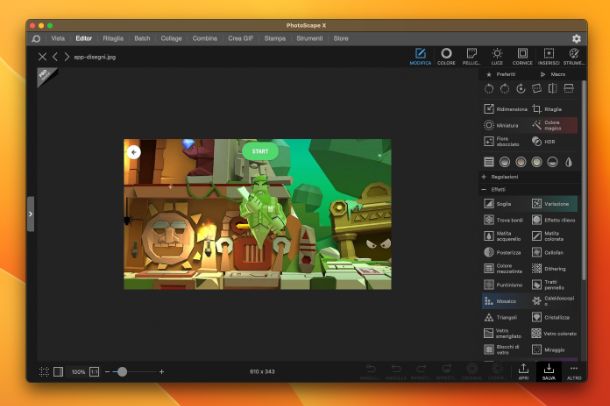The height and width of the screenshot is (406, 610).
Task: Open the Preferiti favorites tab
Action: point(501,74)
